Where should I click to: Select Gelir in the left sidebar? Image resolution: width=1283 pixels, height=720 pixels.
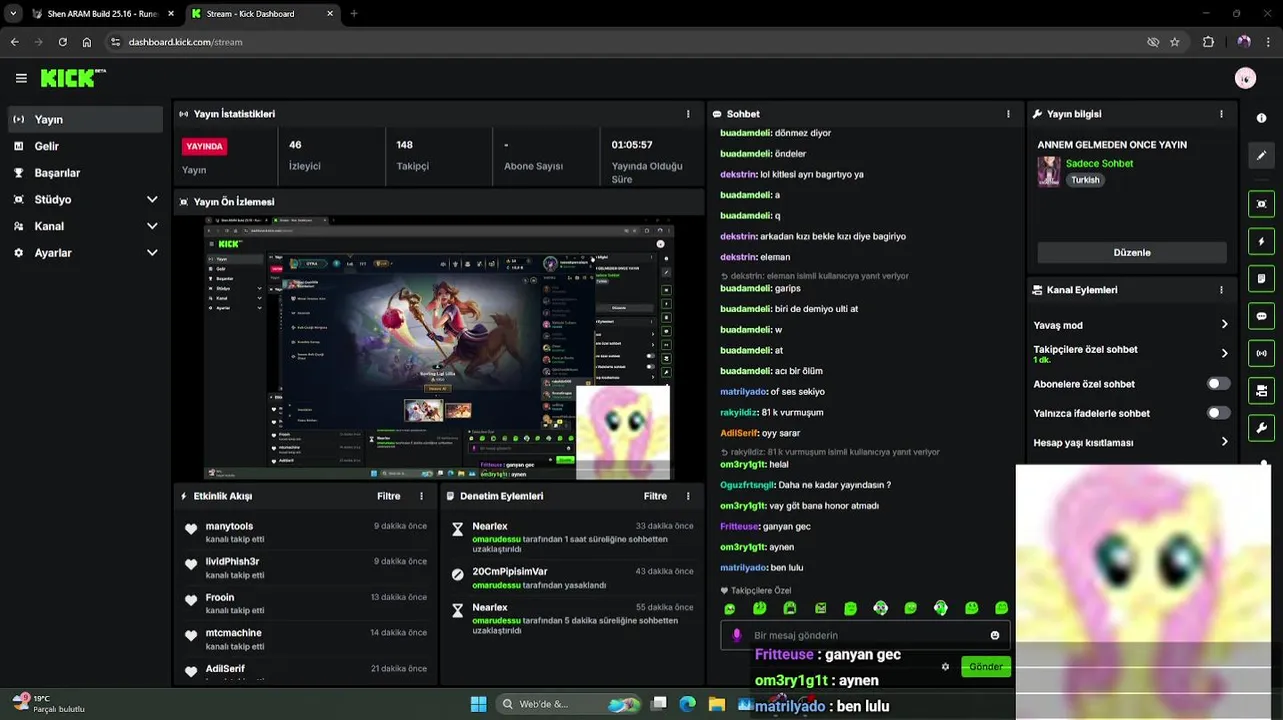(x=85, y=146)
